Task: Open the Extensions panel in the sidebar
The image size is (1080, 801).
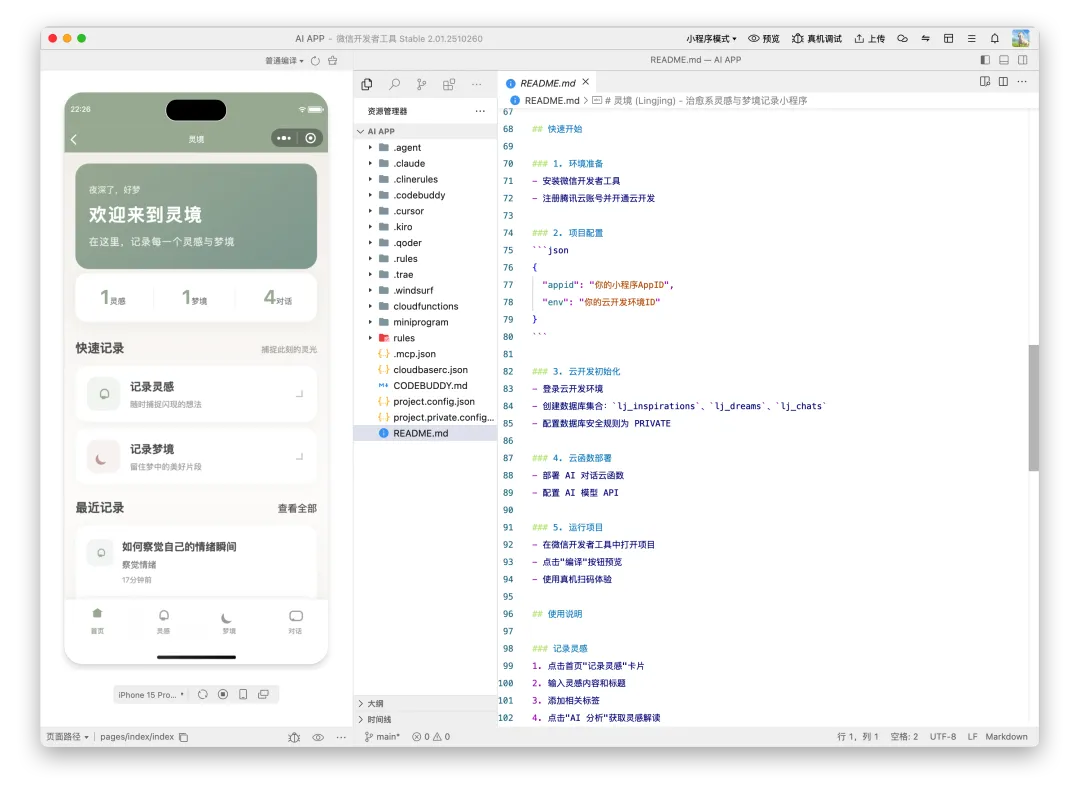Action: tap(448, 84)
